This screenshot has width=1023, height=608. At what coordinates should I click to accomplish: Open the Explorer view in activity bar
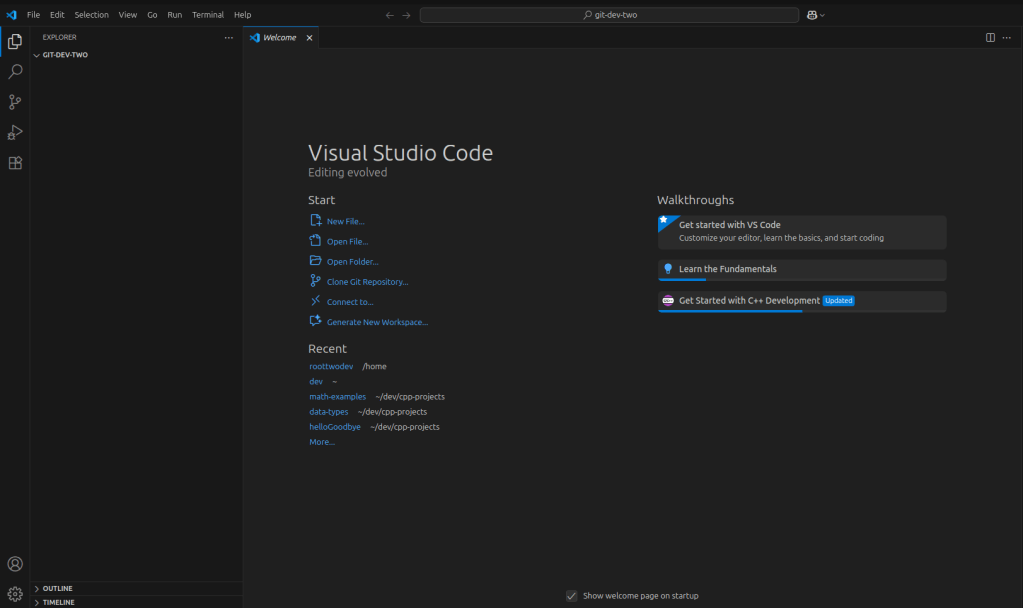[15, 41]
